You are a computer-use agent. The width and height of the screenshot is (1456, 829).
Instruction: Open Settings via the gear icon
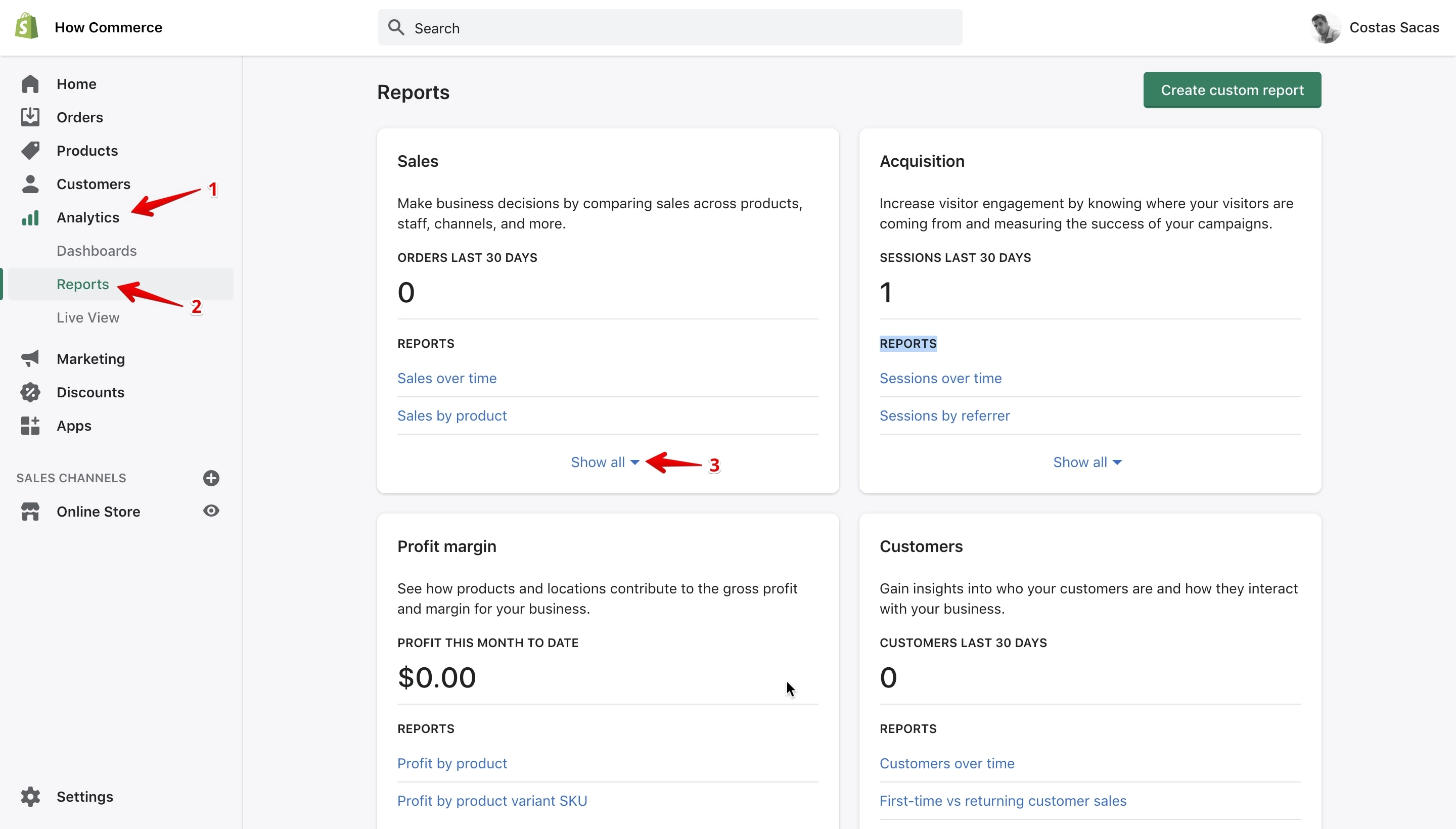[x=30, y=796]
